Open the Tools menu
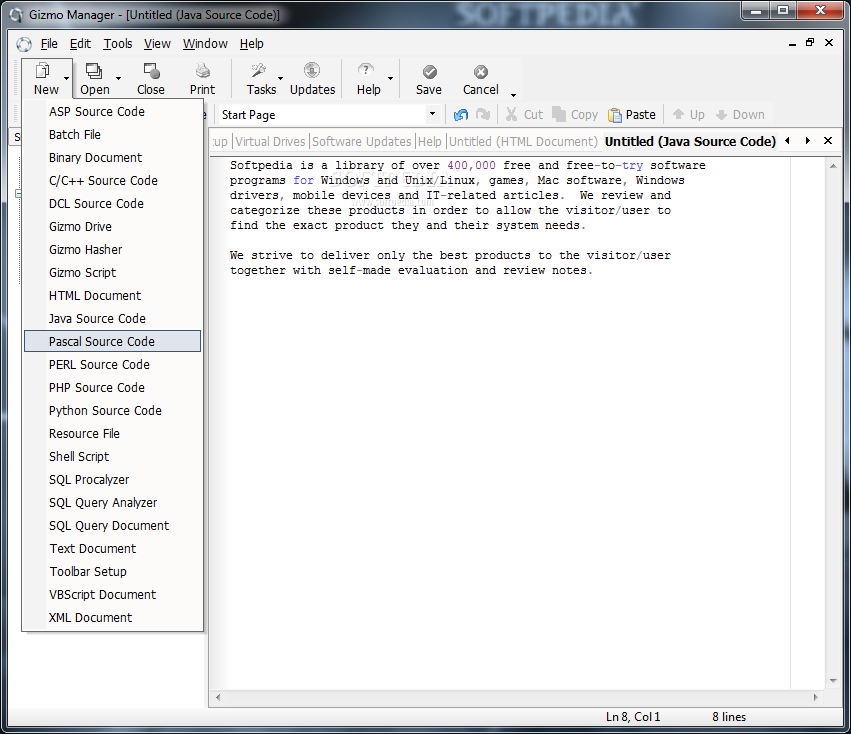Screen dimensions: 851x734 click(x=118, y=43)
